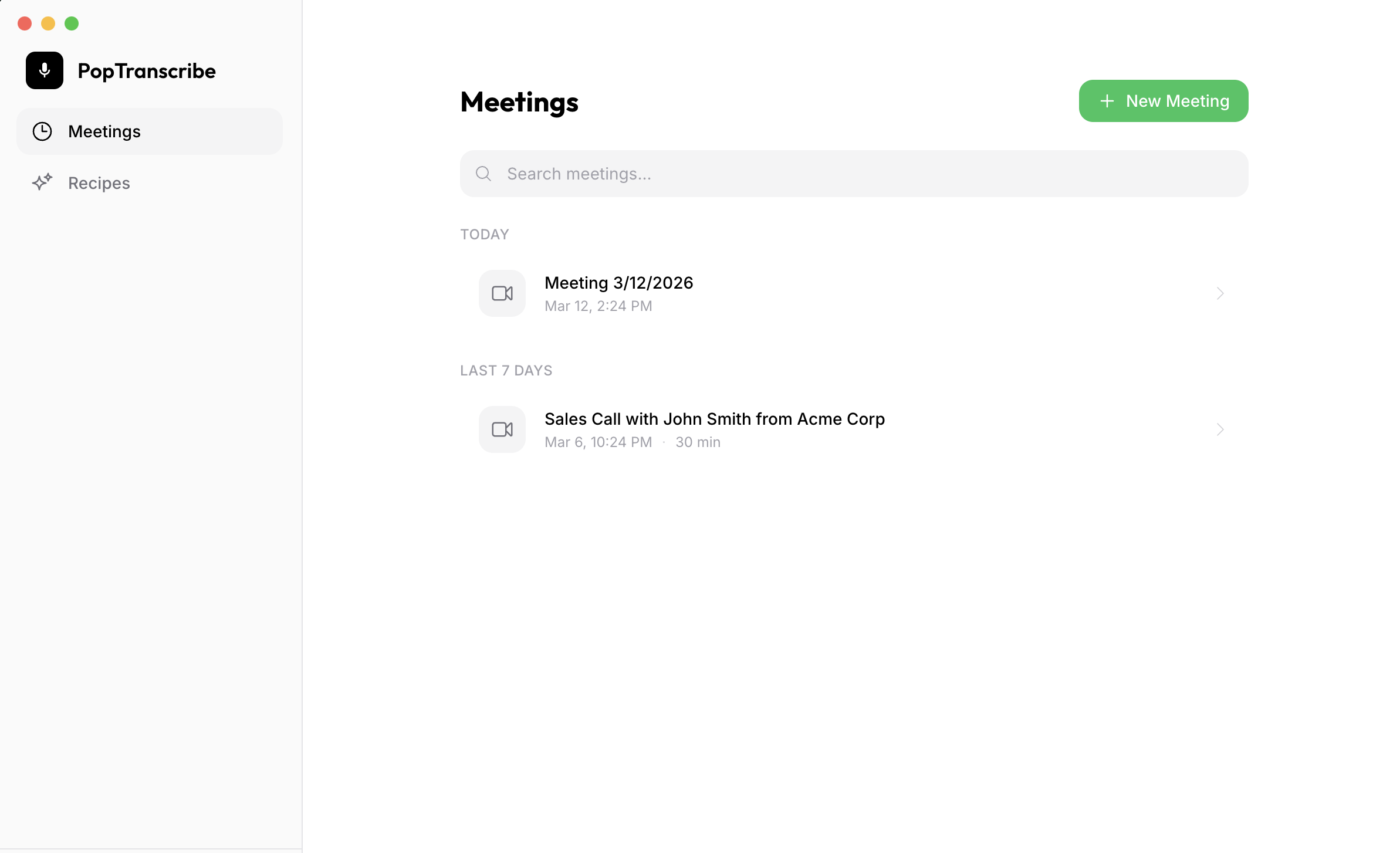Select the clock icon beside Meetings
Screen dimensions: 1400x853
(x=42, y=131)
